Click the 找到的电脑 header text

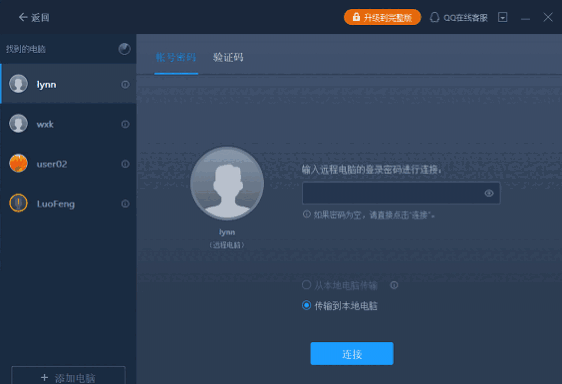tap(26, 49)
